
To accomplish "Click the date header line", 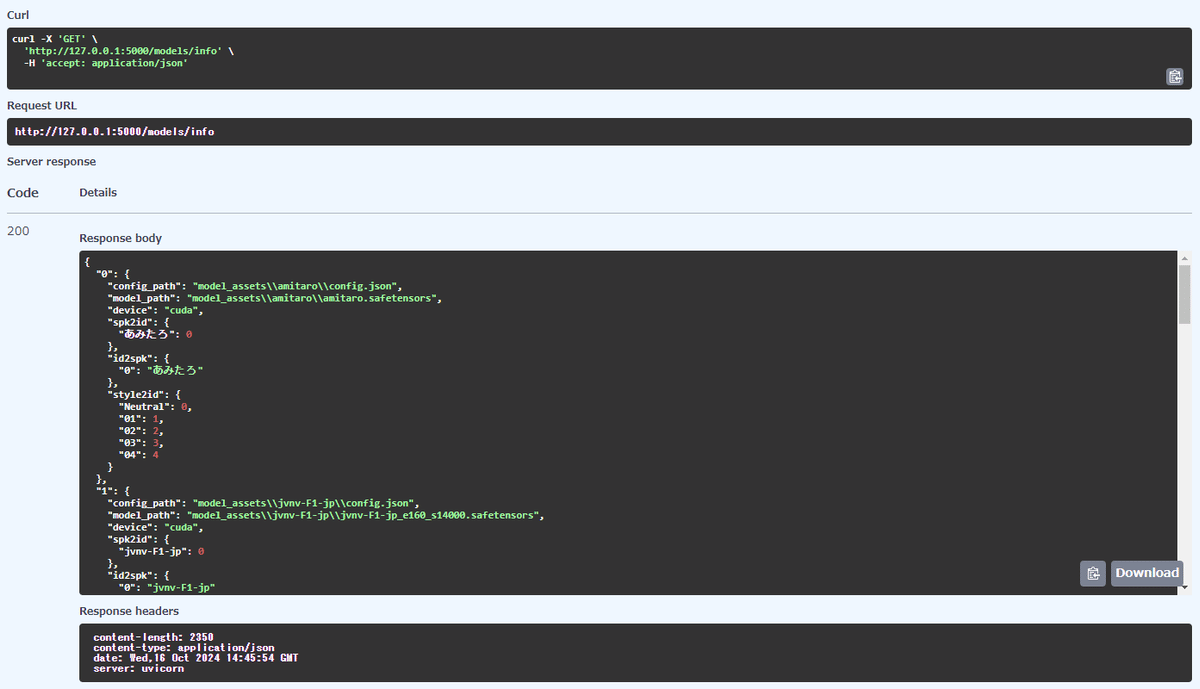I will click(196, 658).
